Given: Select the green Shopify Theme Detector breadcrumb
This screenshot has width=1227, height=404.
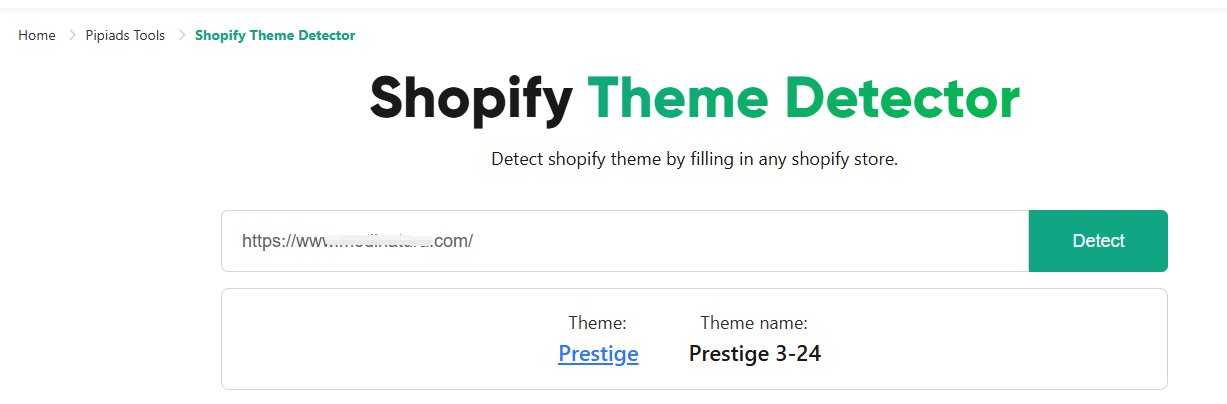Looking at the screenshot, I should (275, 36).
